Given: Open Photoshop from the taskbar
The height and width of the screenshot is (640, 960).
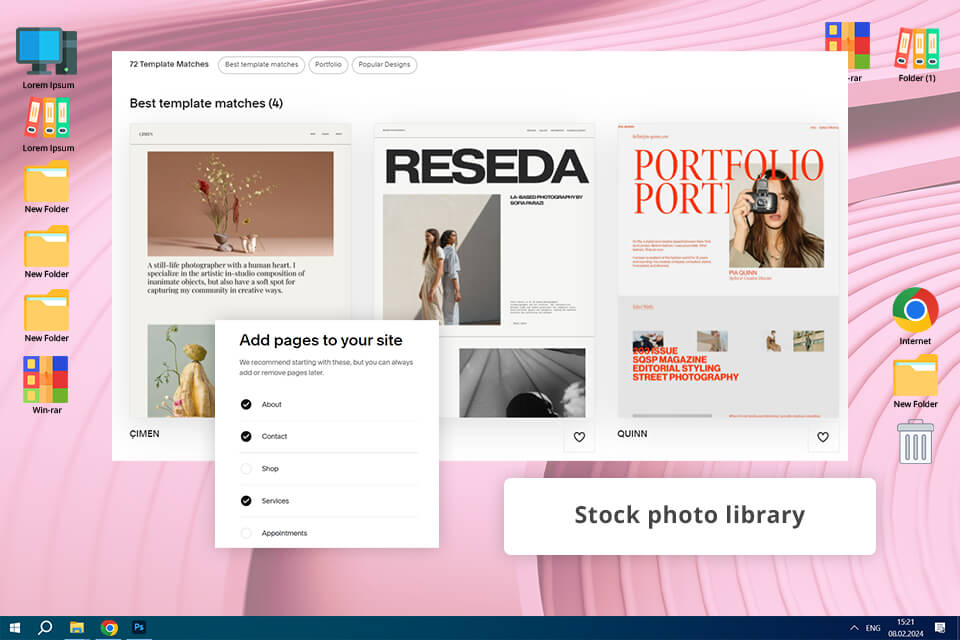Looking at the screenshot, I should 139,628.
